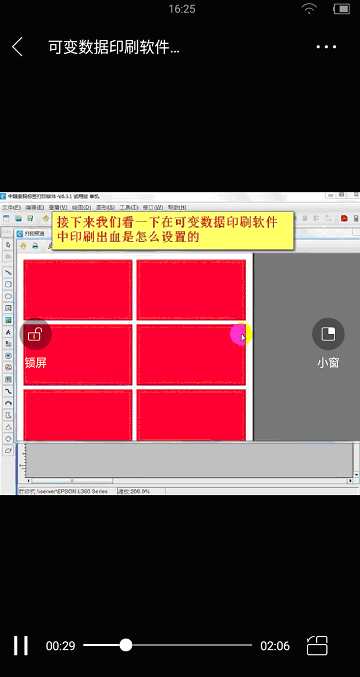
Task: Select the Table grid tool
Action: point(8,379)
